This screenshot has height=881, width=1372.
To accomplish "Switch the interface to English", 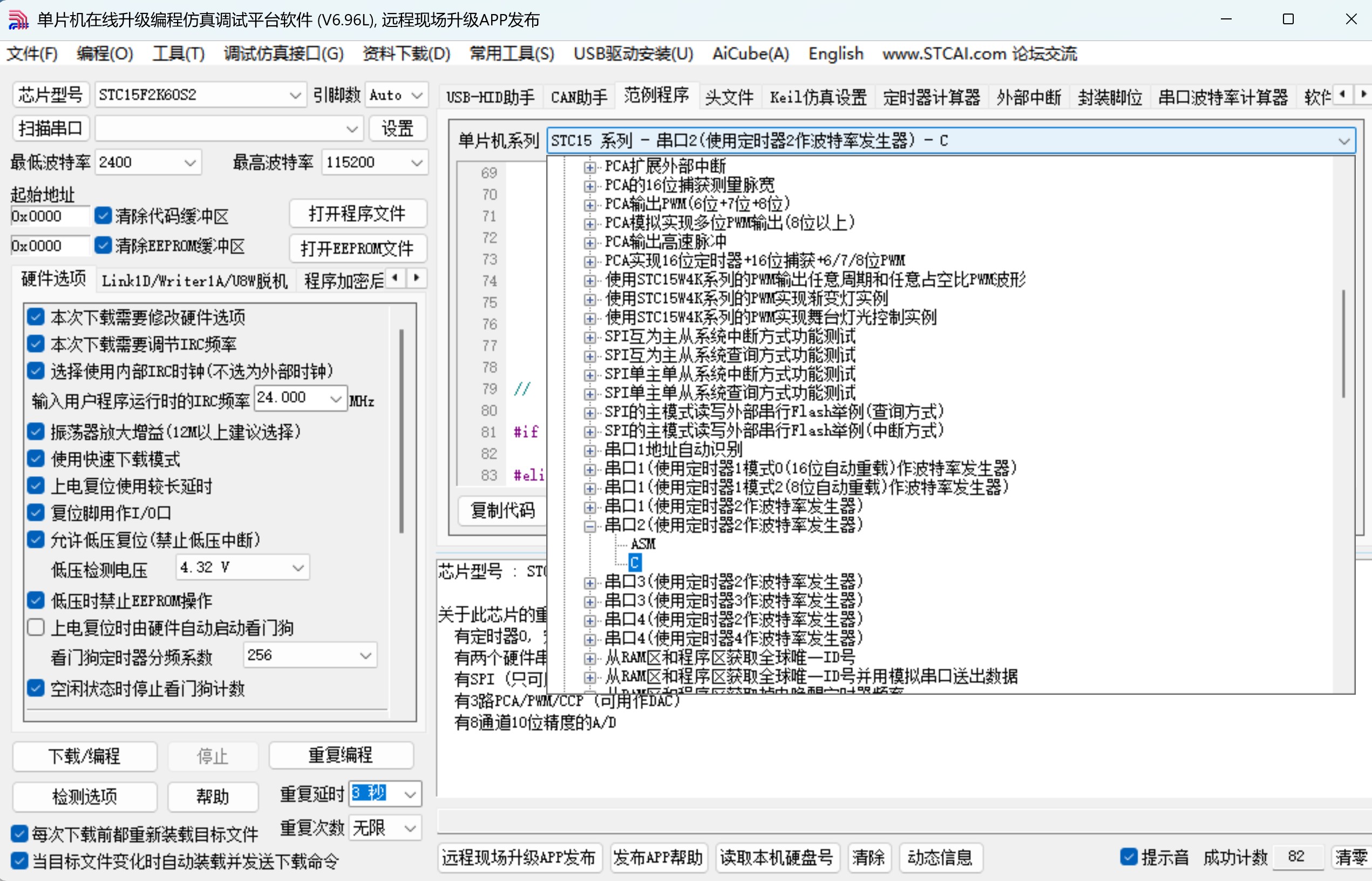I will [835, 53].
